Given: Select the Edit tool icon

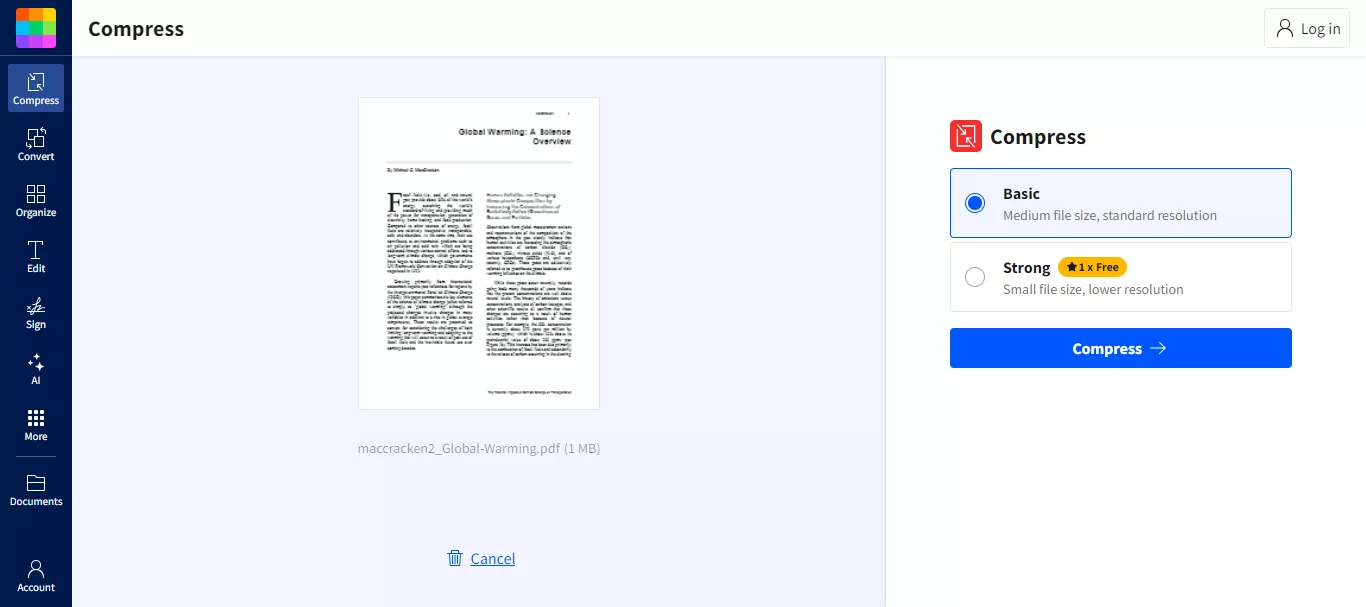Looking at the screenshot, I should 36,250.
